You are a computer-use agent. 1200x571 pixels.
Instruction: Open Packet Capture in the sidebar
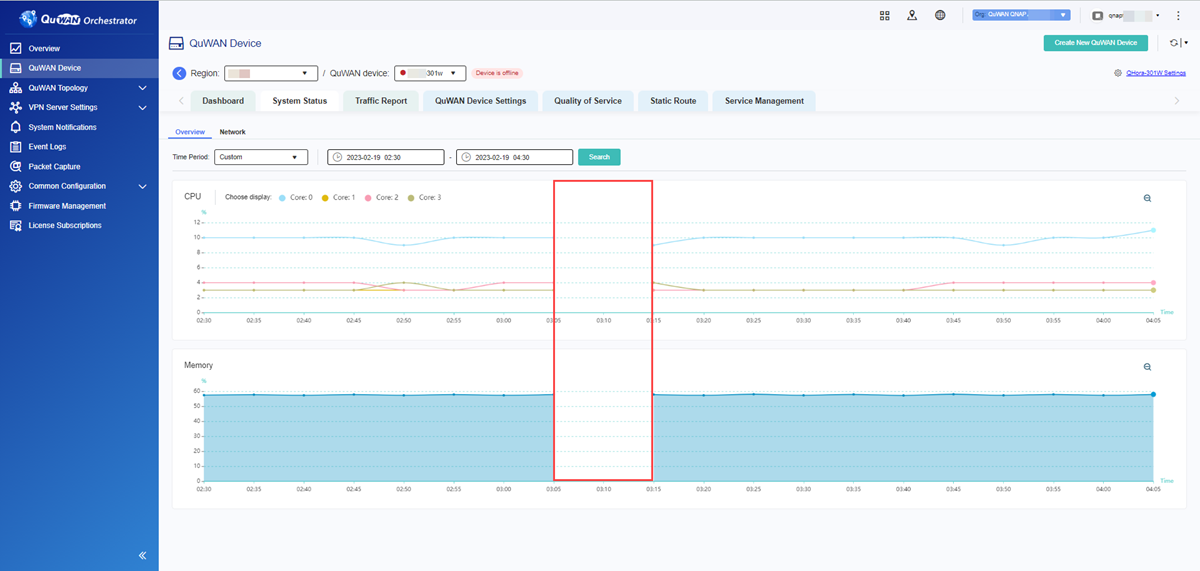coord(79,166)
